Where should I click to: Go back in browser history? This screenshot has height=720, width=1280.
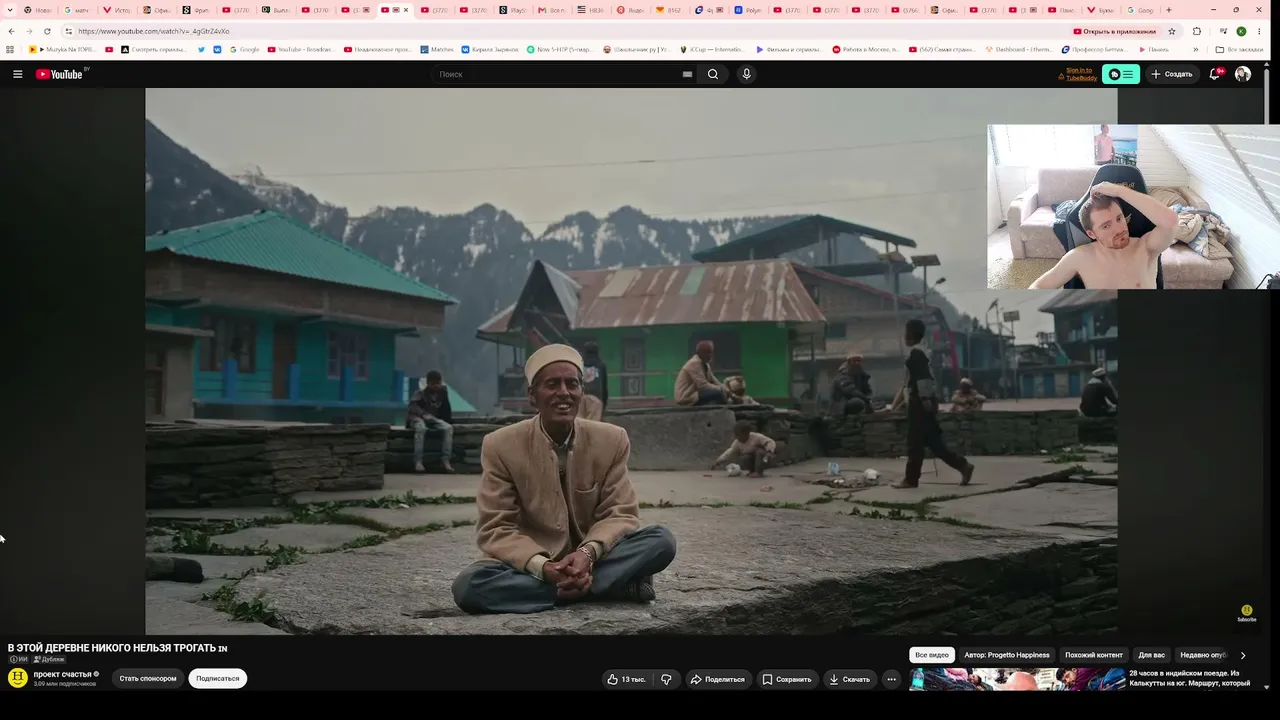11,31
